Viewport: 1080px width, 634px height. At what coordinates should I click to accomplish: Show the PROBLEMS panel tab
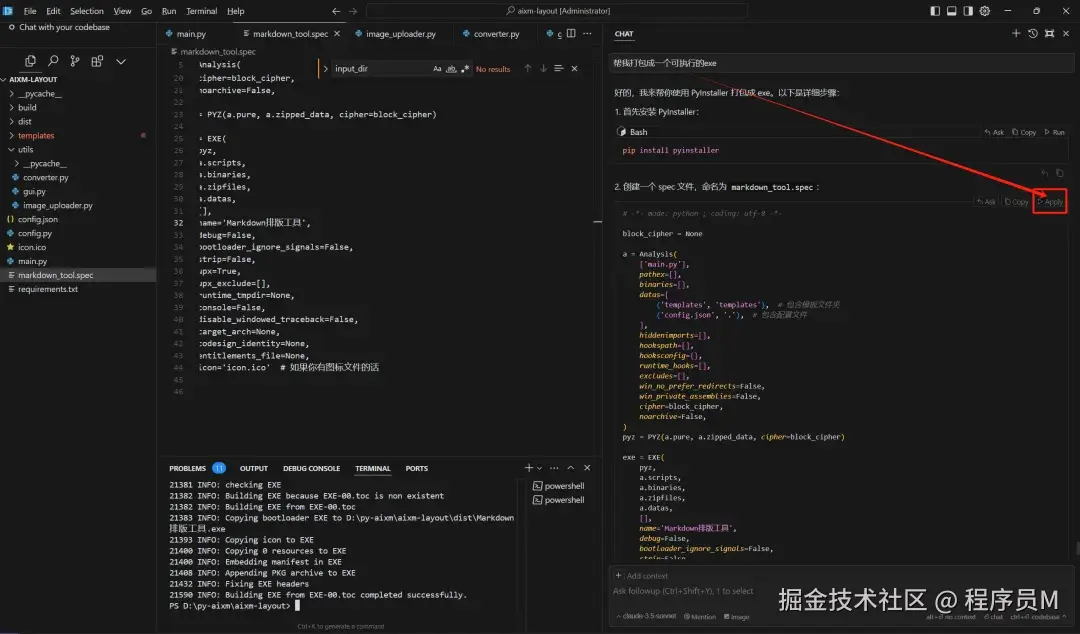coord(187,469)
